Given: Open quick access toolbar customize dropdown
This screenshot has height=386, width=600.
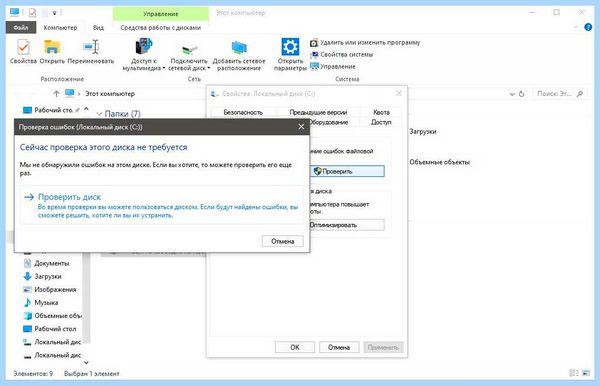Looking at the screenshot, I should click(x=54, y=13).
